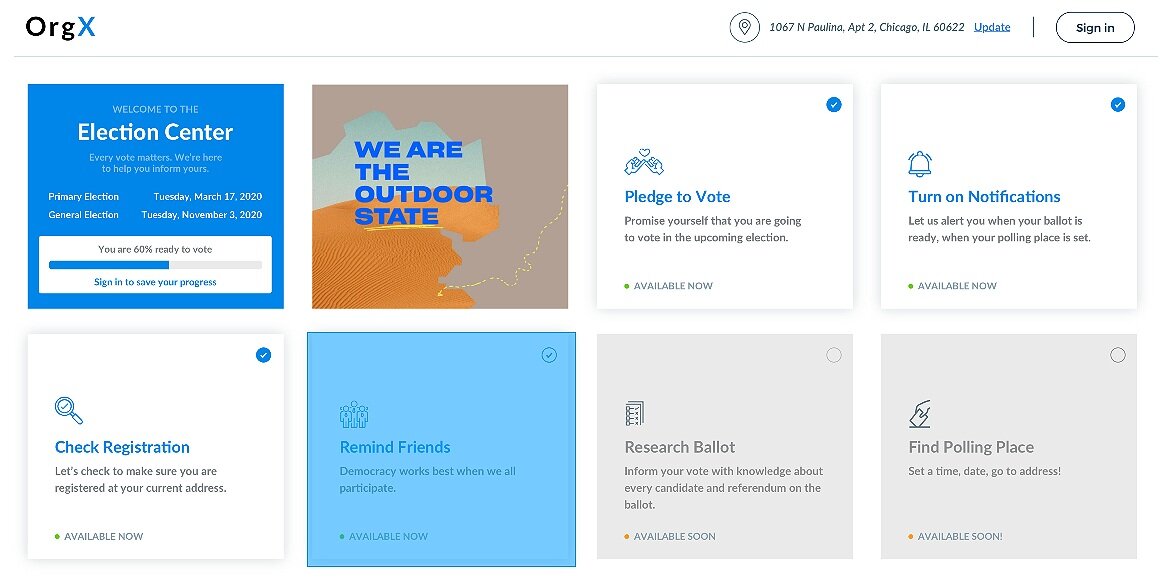
Task: Click 'Tuesday, March 17, 2020' date
Action: click(208, 197)
